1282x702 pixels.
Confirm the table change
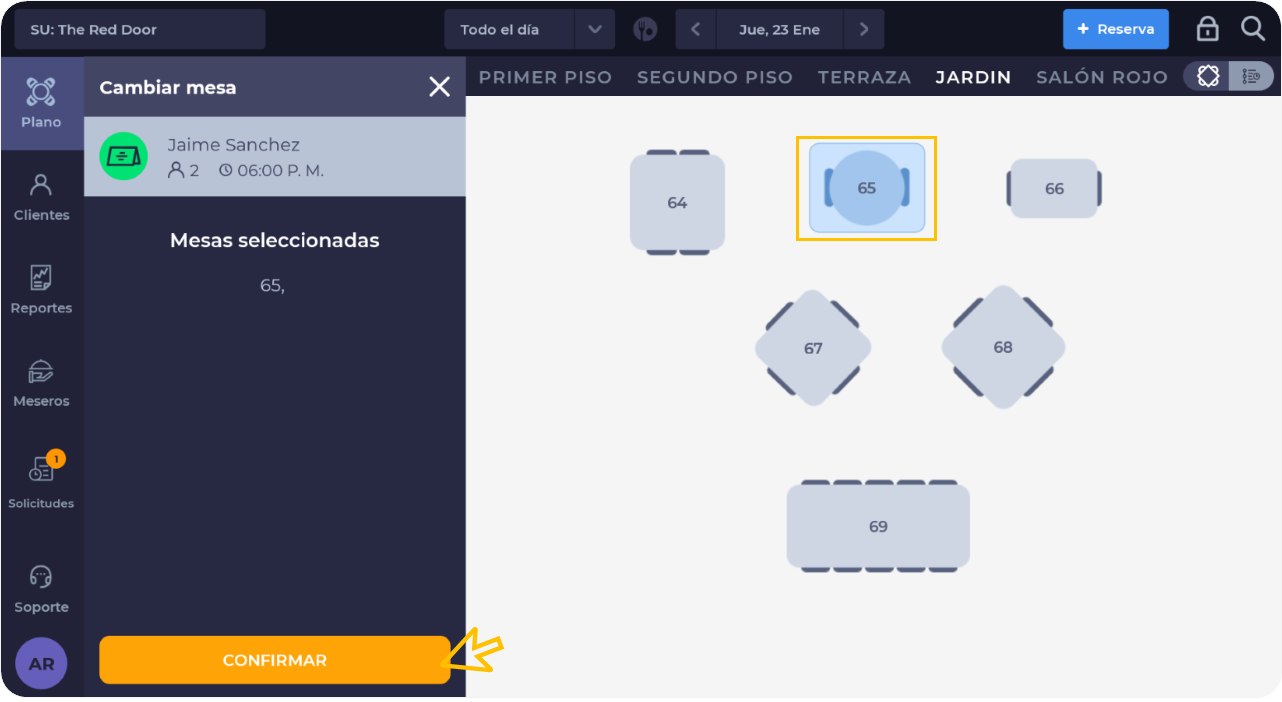275,660
